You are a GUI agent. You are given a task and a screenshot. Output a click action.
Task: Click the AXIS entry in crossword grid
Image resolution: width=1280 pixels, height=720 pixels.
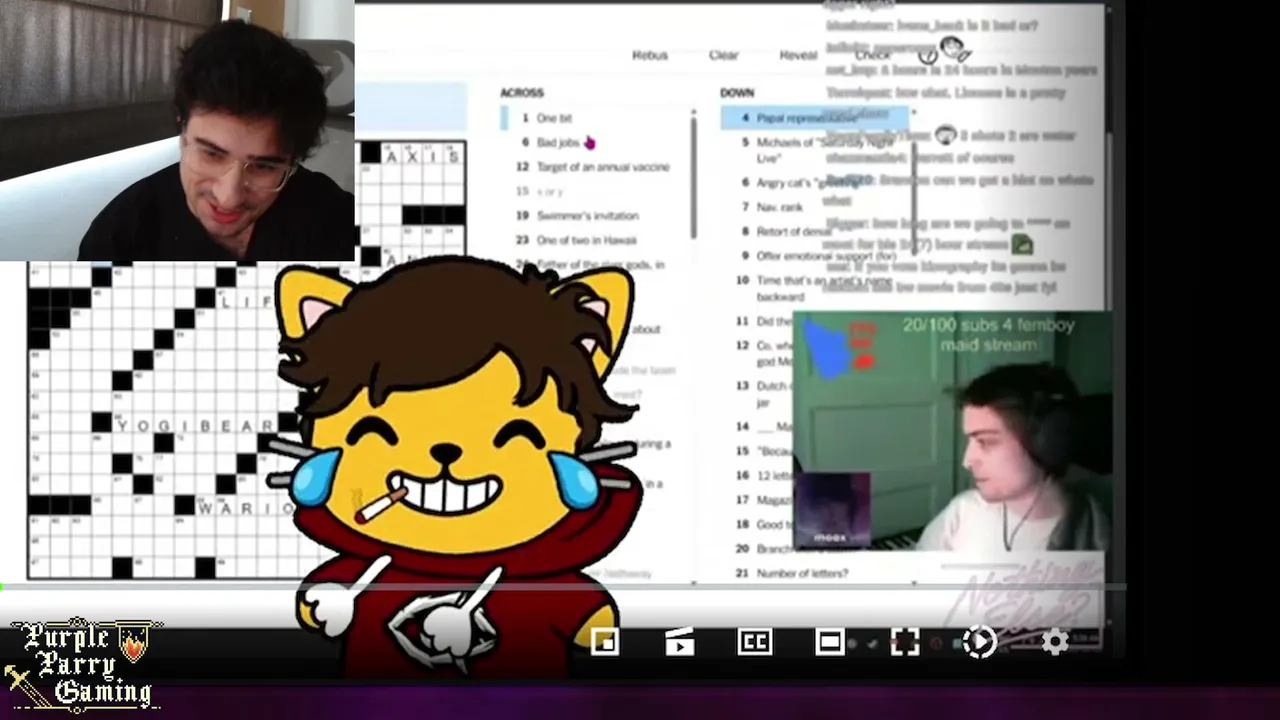(x=422, y=155)
